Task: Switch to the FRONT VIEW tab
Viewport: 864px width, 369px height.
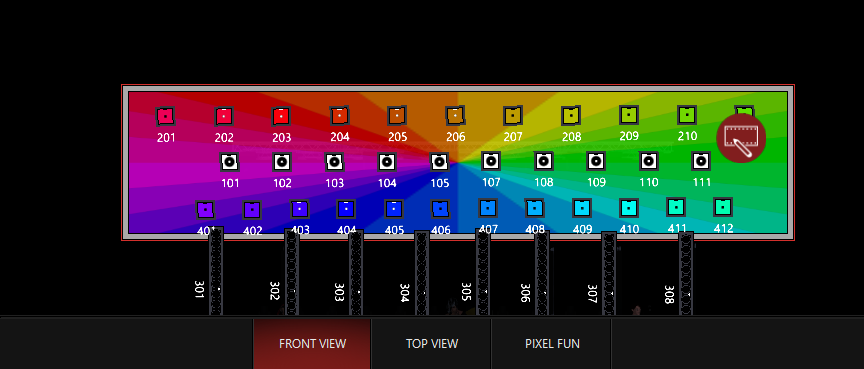Action: pyautogui.click(x=312, y=344)
